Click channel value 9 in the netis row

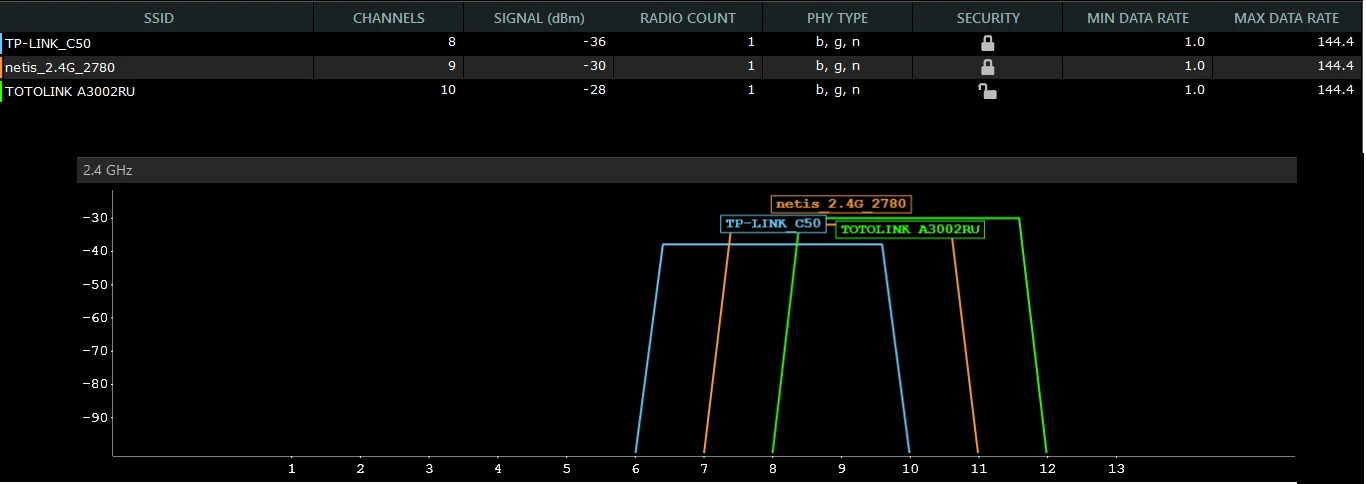[453, 66]
